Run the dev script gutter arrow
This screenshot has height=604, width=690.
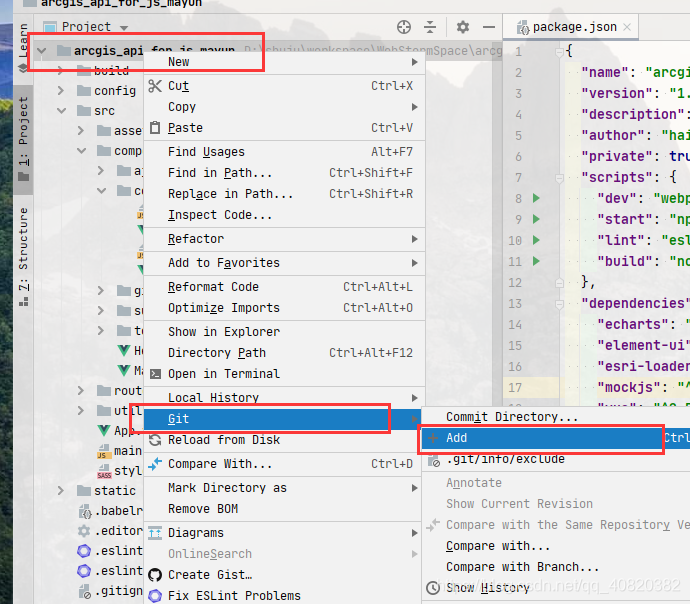coord(536,198)
